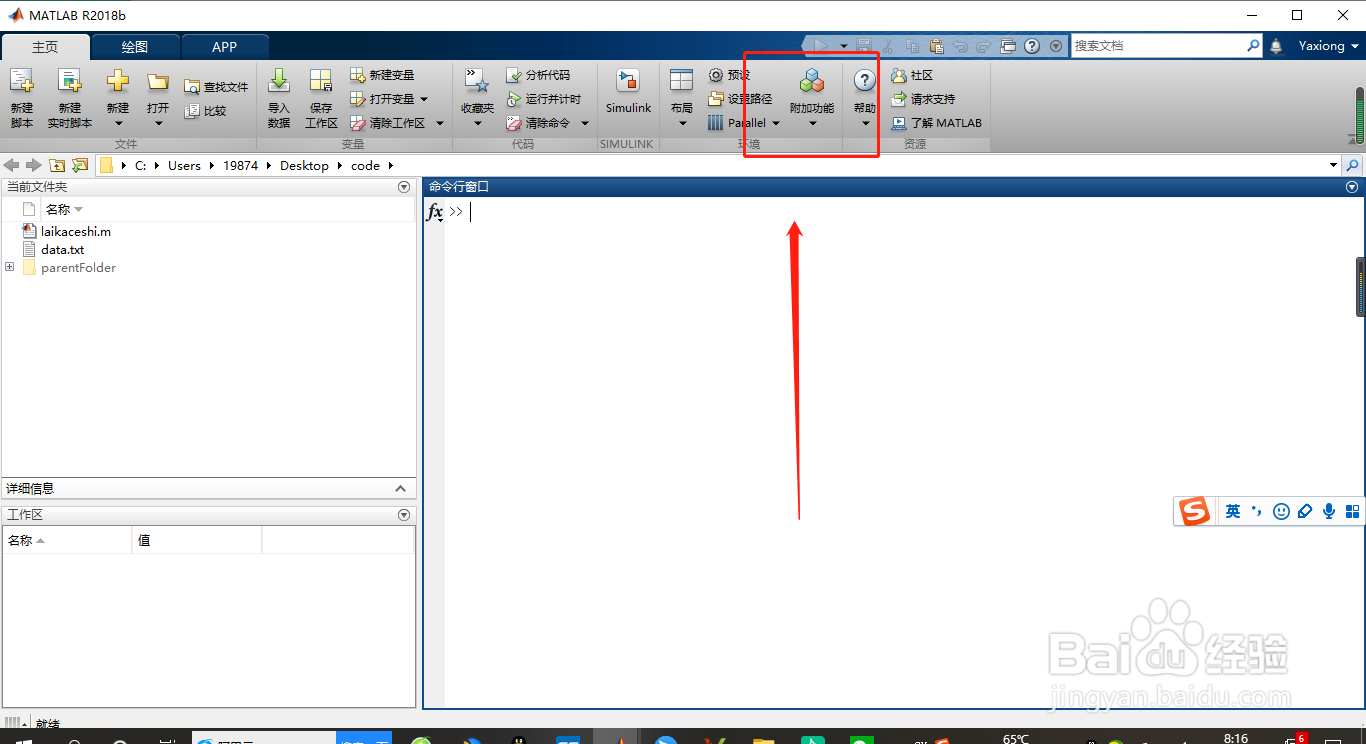Image resolution: width=1366 pixels, height=744 pixels.
Task: Toggle Sogou 英 language mode
Action: click(x=1233, y=511)
